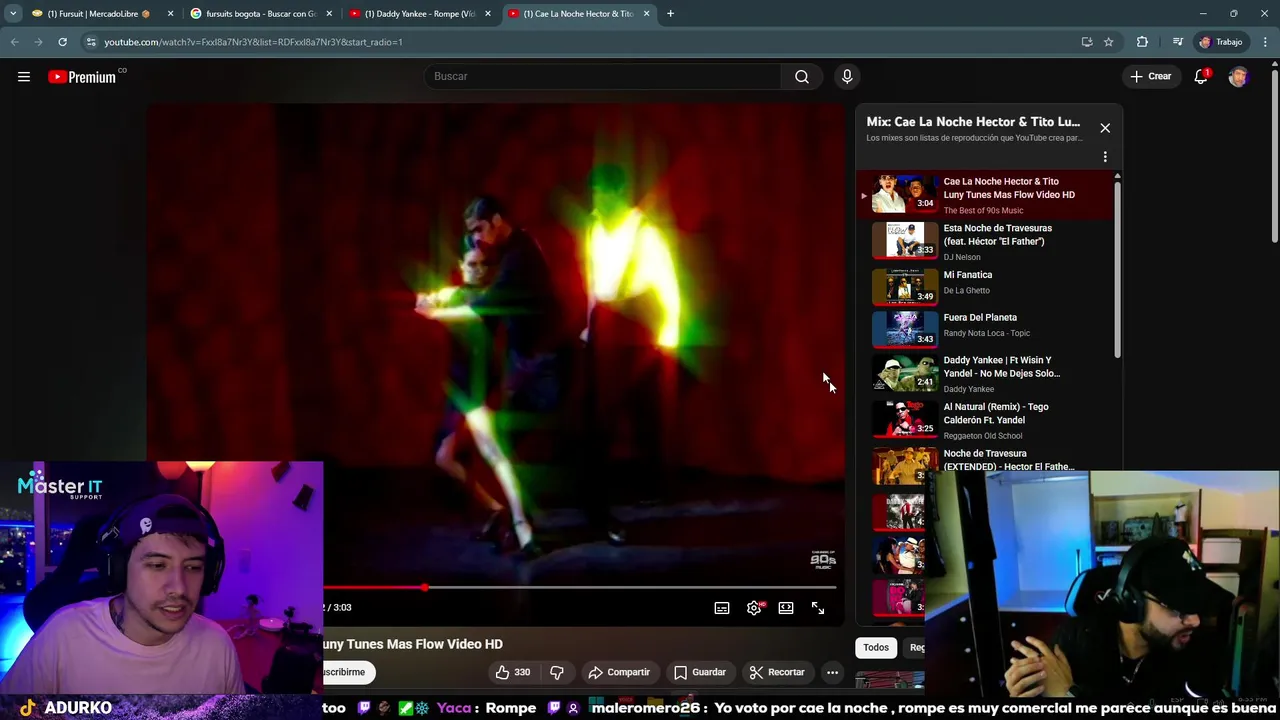Click the 'Mix: Cae La Noche Hector & Tito' header

click(973, 122)
